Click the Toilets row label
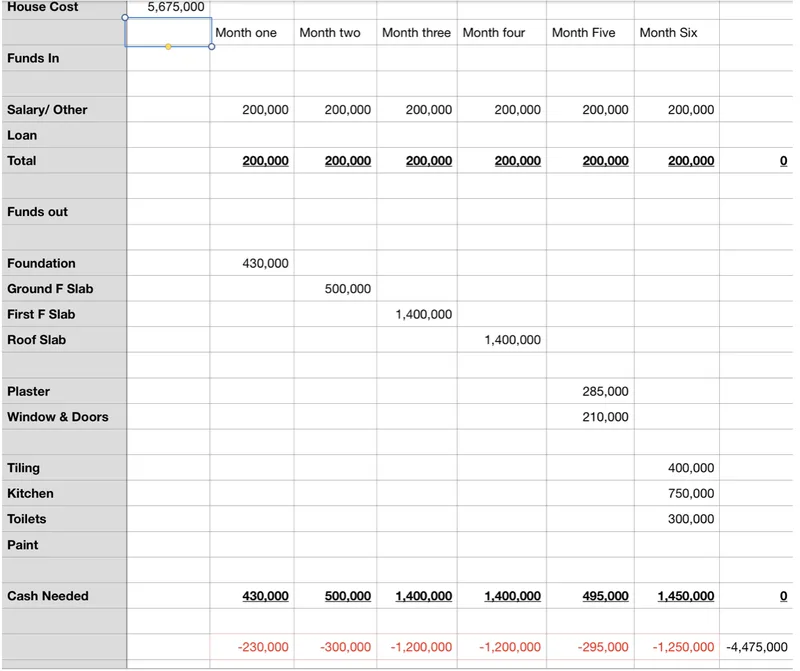 pyautogui.click(x=64, y=519)
